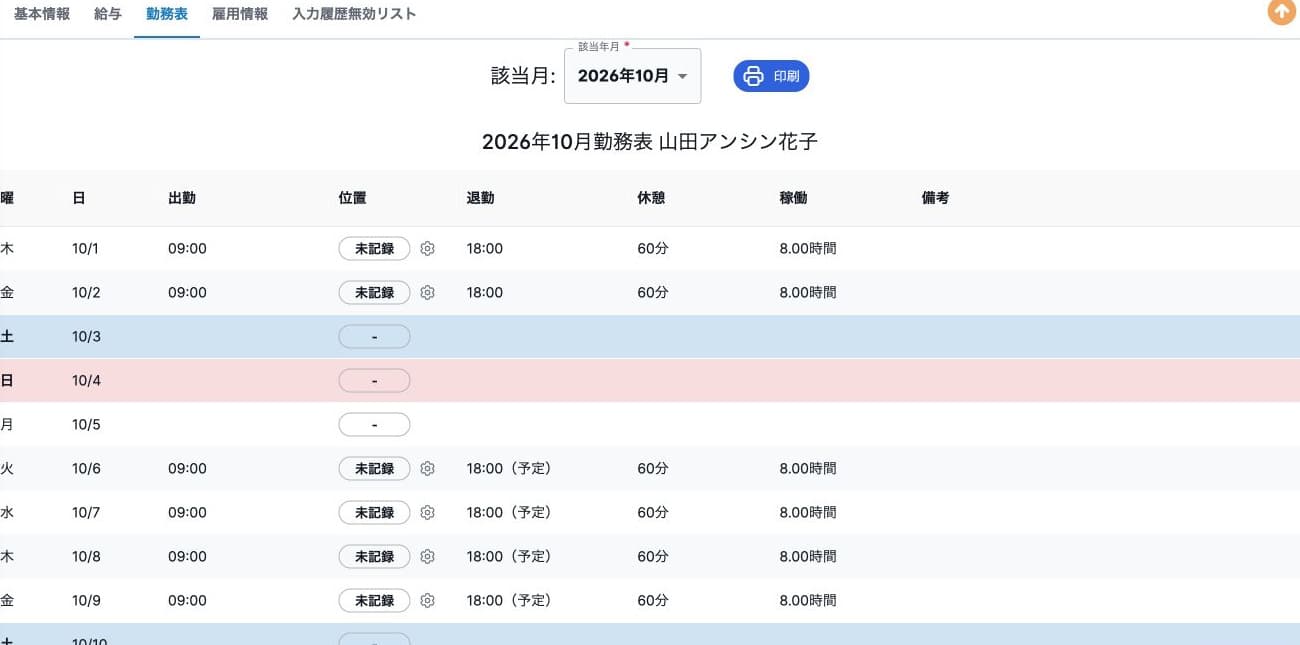Open the 入力履歴無効リスト tab
The image size is (1300, 645).
[354, 14]
